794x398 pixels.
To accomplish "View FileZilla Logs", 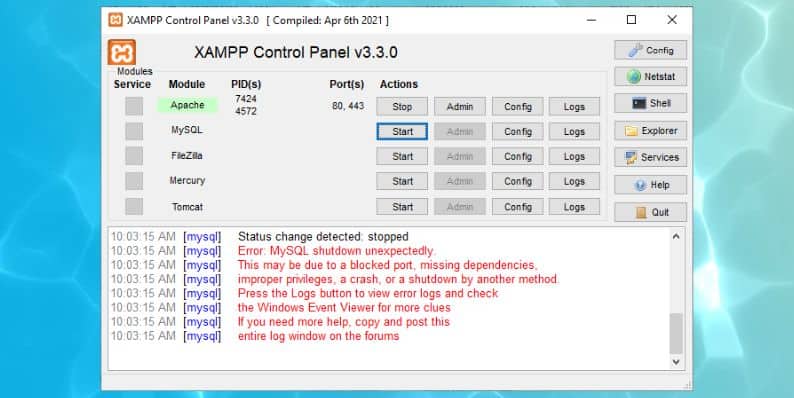I will (x=574, y=156).
